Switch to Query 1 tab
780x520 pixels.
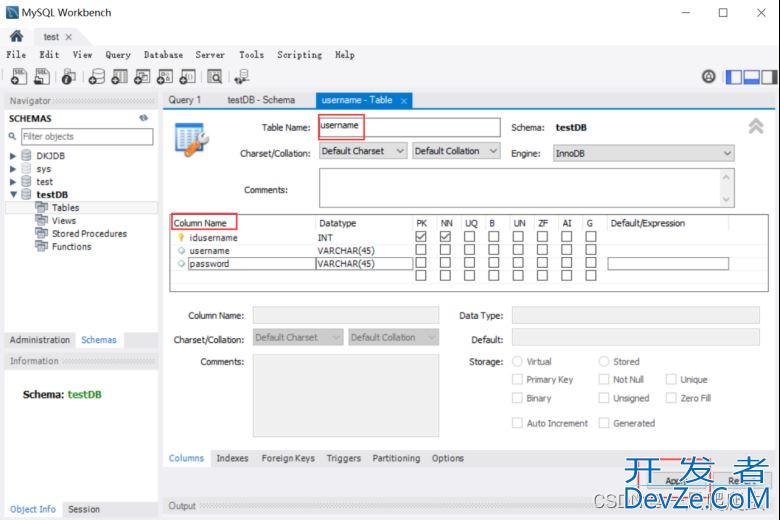[185, 100]
